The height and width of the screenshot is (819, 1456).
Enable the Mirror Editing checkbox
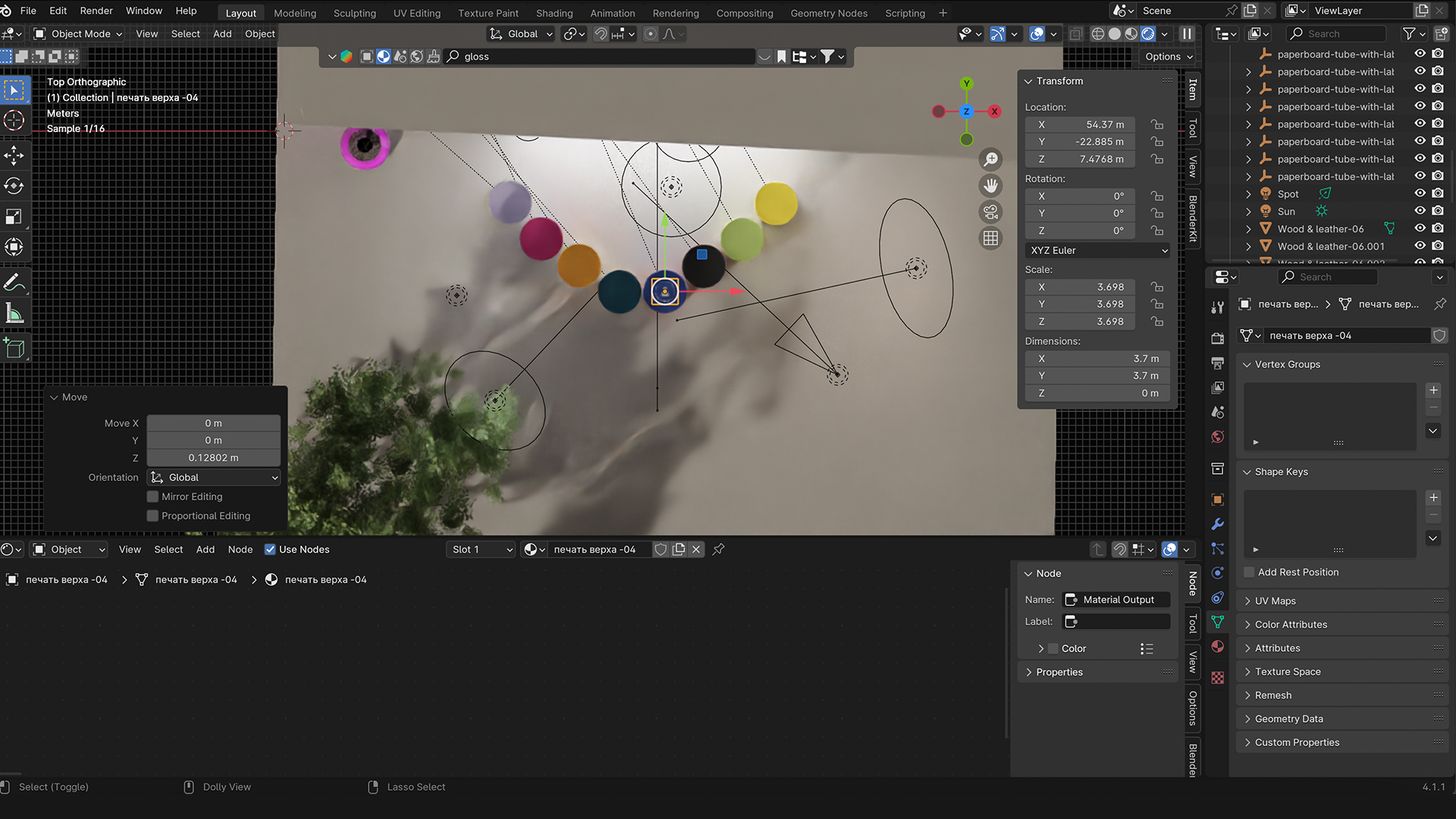pyautogui.click(x=152, y=497)
